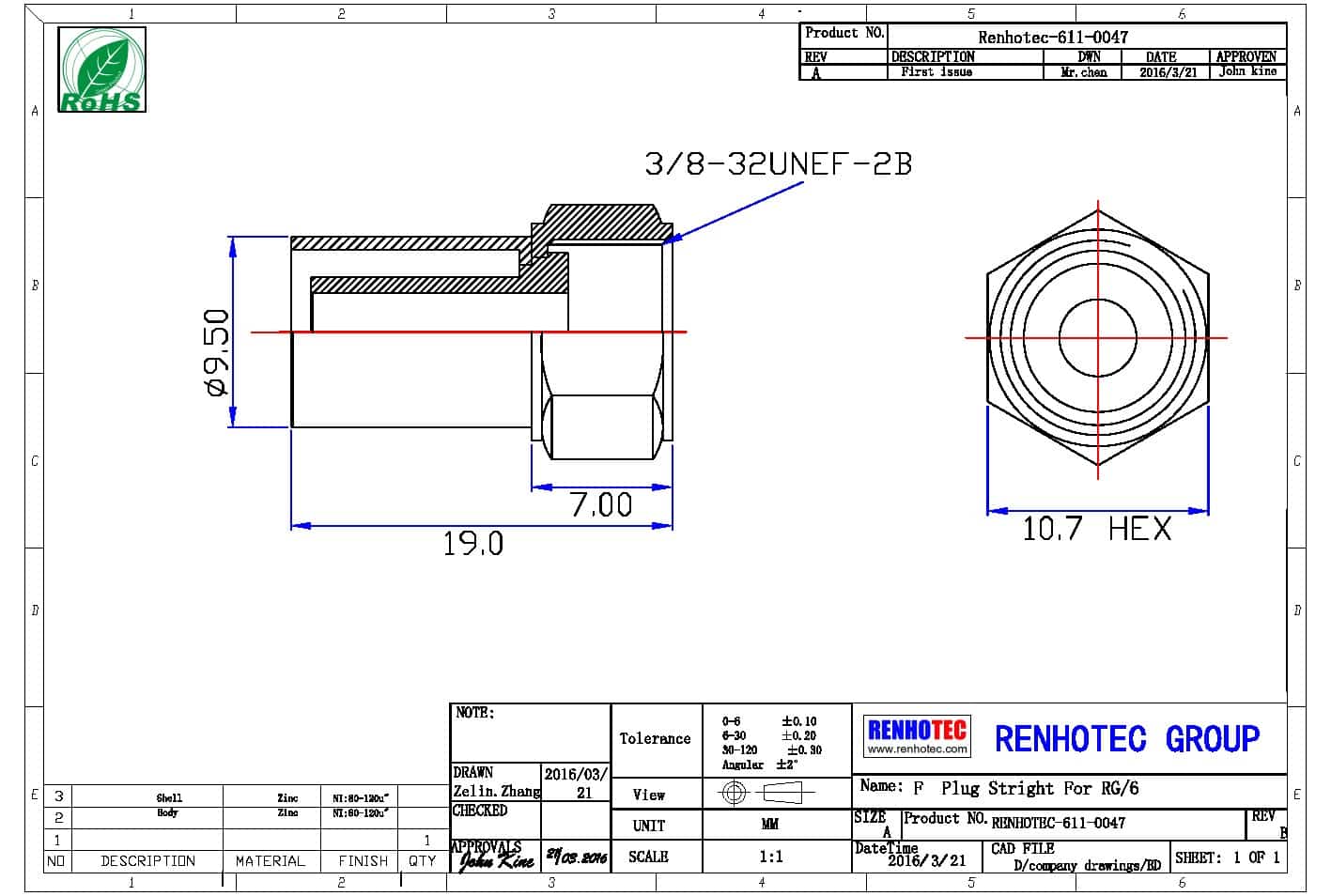Click the Shell row in parts list
This screenshot has width=1331, height=896.
point(169,797)
